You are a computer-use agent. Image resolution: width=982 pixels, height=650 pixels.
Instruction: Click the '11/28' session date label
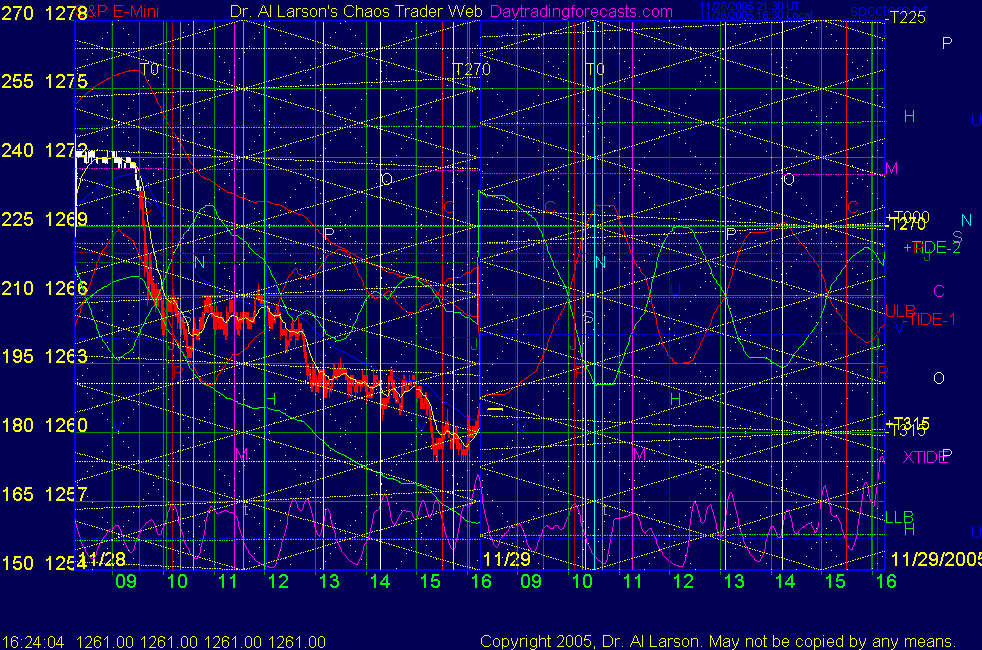point(103,559)
